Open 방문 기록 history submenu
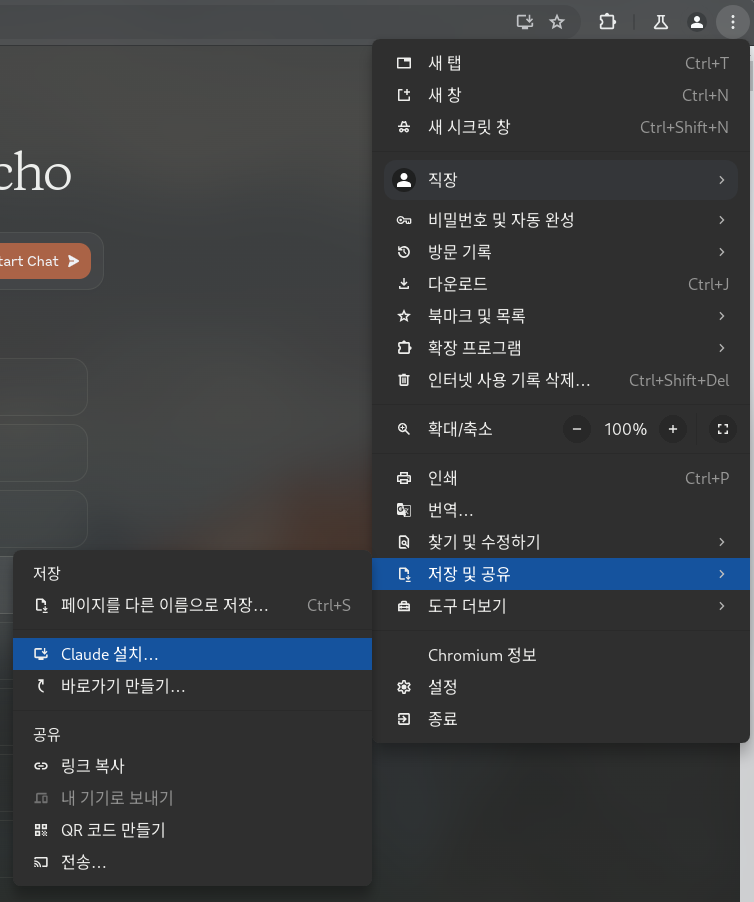The width and height of the screenshot is (754, 902). point(560,252)
